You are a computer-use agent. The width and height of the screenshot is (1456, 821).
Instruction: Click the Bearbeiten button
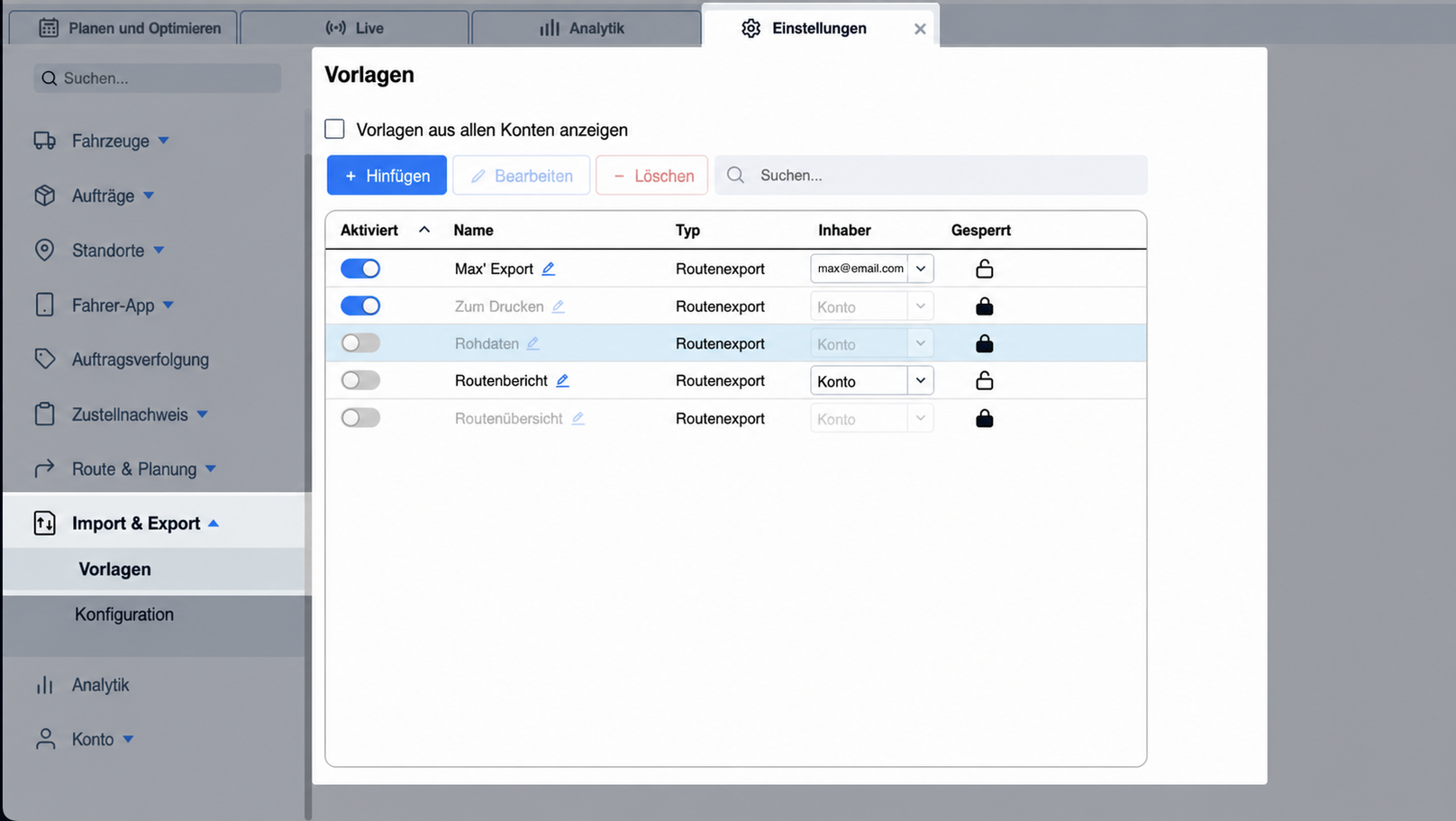[x=521, y=175]
